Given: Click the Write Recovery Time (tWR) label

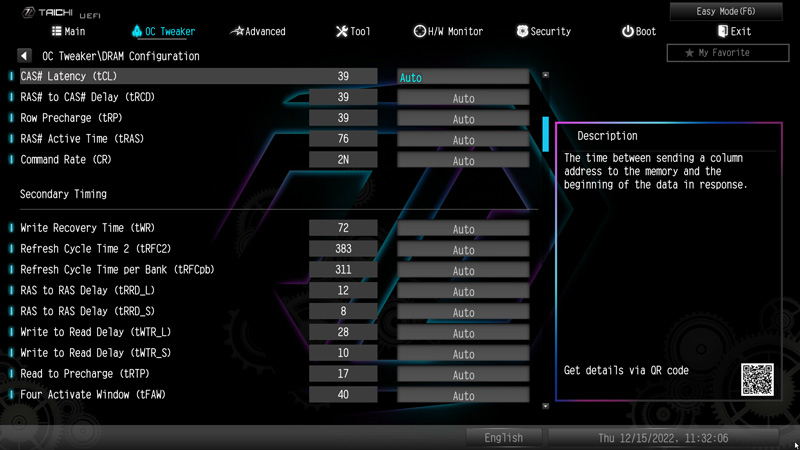Looking at the screenshot, I should (x=87, y=228).
